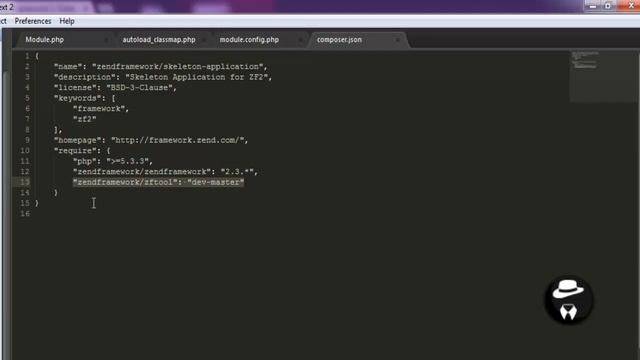The width and height of the screenshot is (640, 360).
Task: Minimize the Sublime Text window
Action: pyautogui.click(x=592, y=6)
